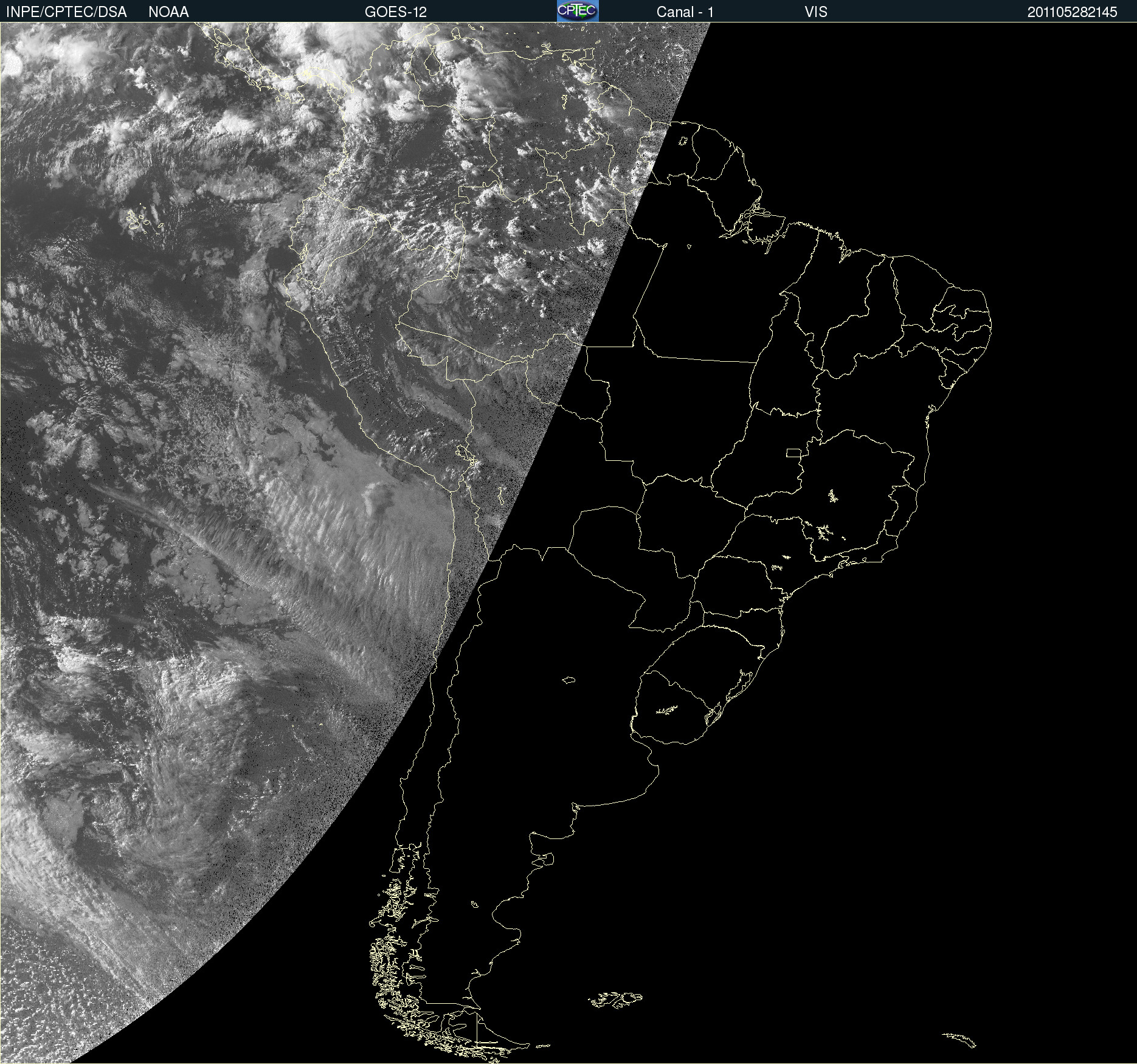
Task: Click the NOAA label in header
Action: click(x=168, y=12)
